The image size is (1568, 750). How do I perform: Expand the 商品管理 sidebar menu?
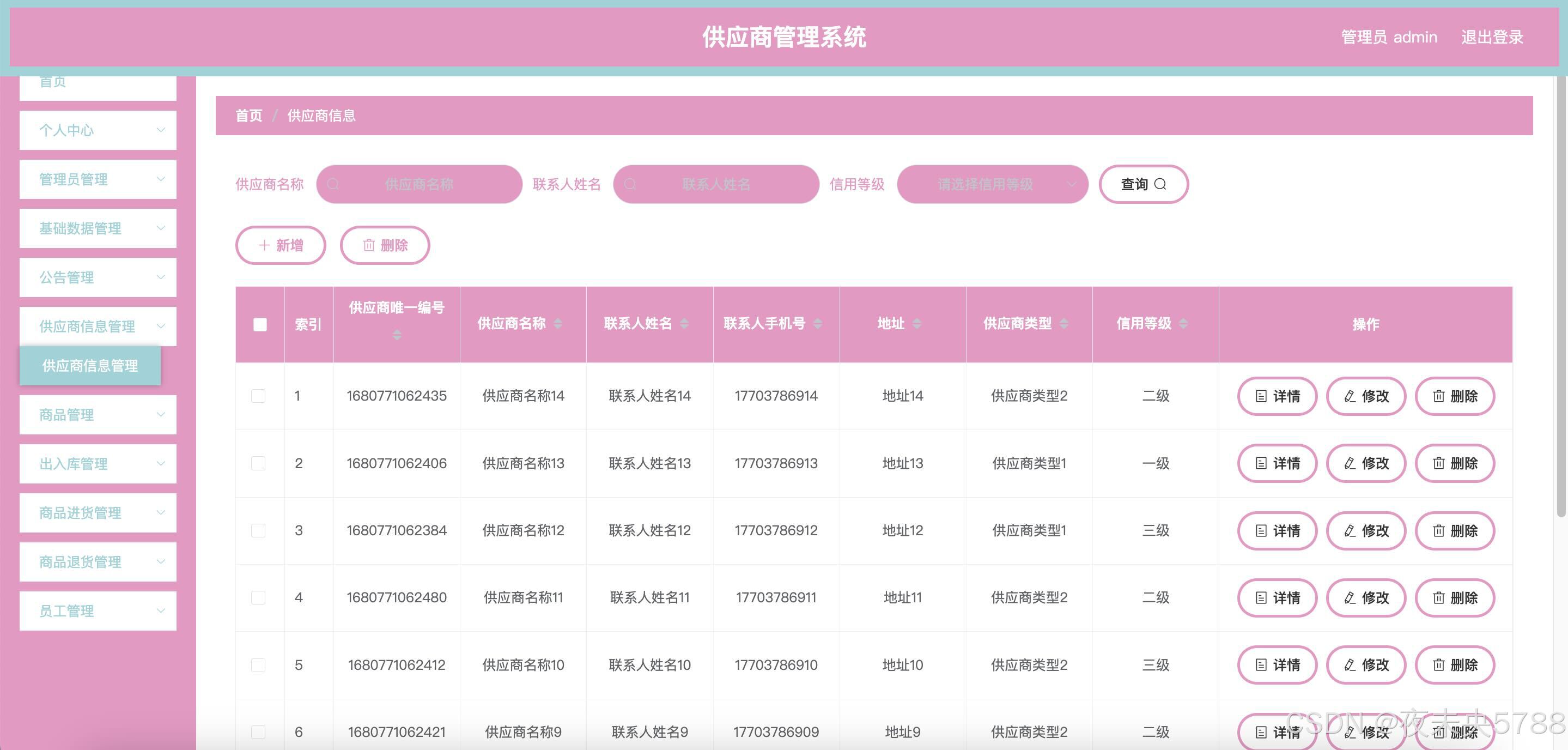[98, 415]
